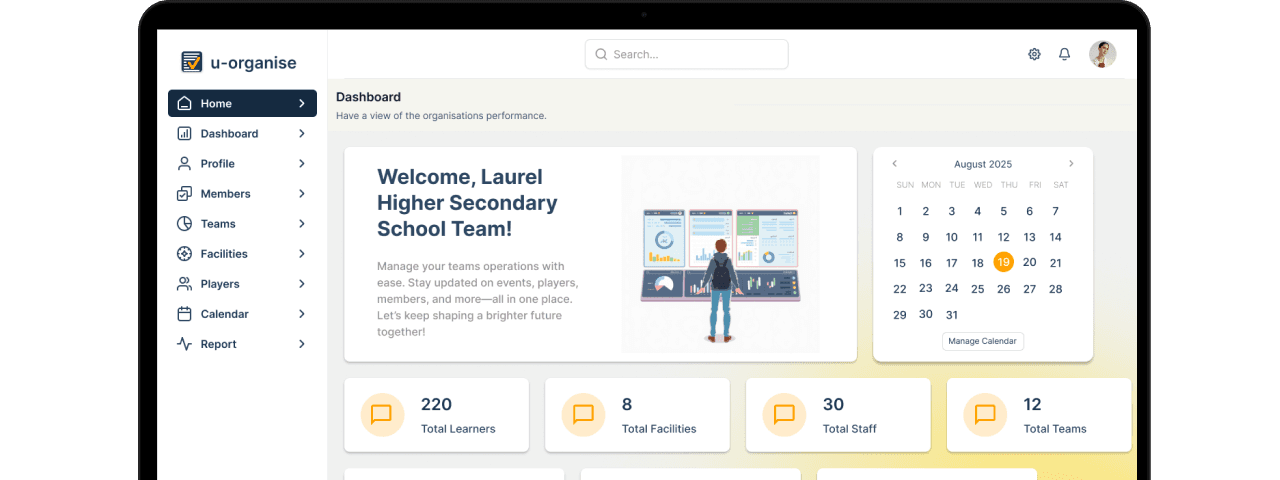Click the Total Facilities card icon

(x=583, y=414)
